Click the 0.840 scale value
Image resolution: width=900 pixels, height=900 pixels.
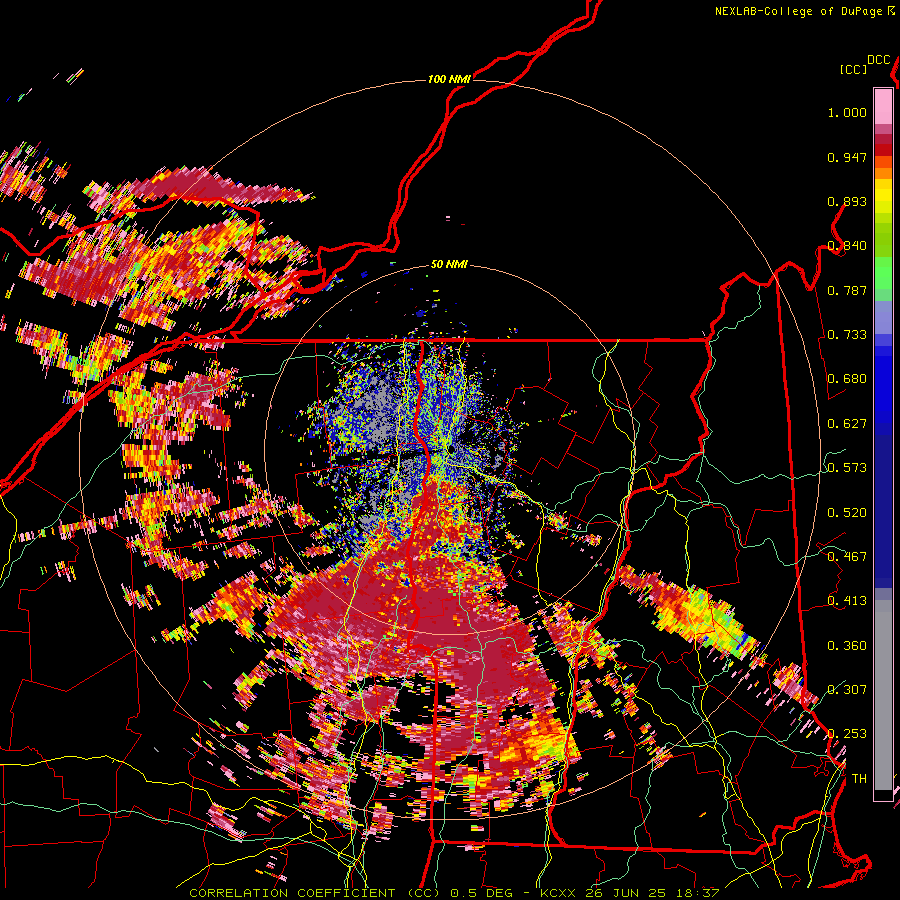point(847,246)
